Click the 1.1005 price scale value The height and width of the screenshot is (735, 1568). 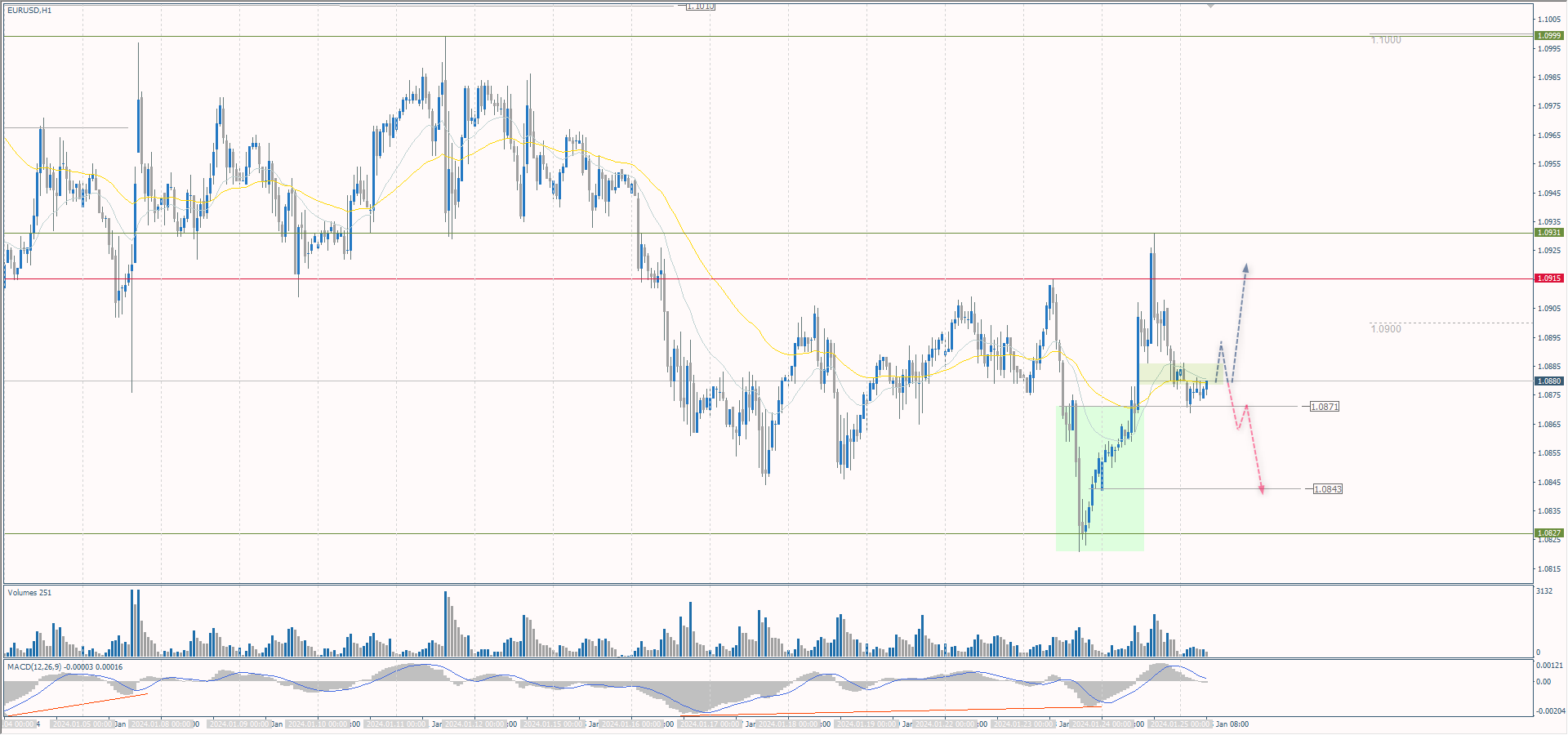[1549, 20]
